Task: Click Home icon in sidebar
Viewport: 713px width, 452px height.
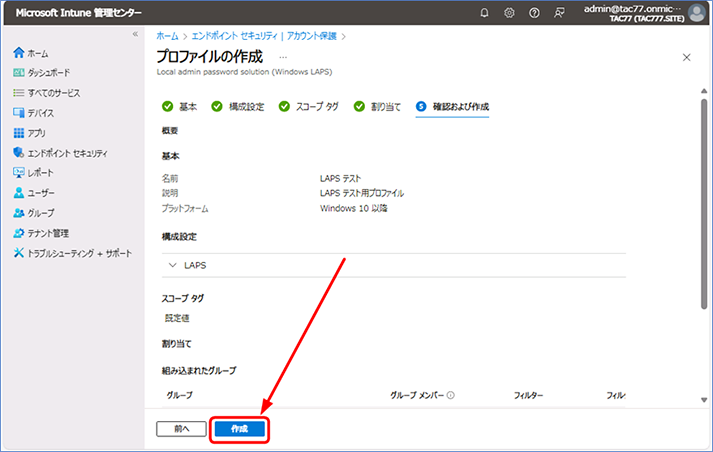Action: [19, 53]
